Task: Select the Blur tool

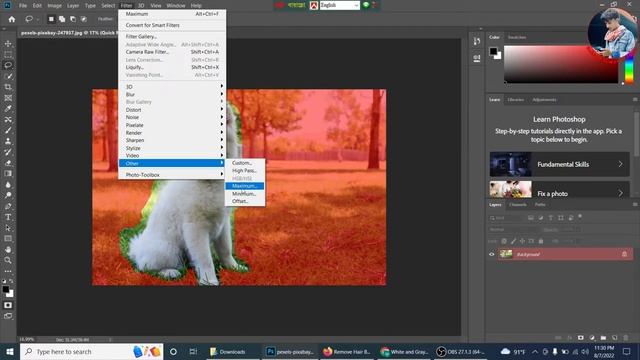Action: point(8,184)
